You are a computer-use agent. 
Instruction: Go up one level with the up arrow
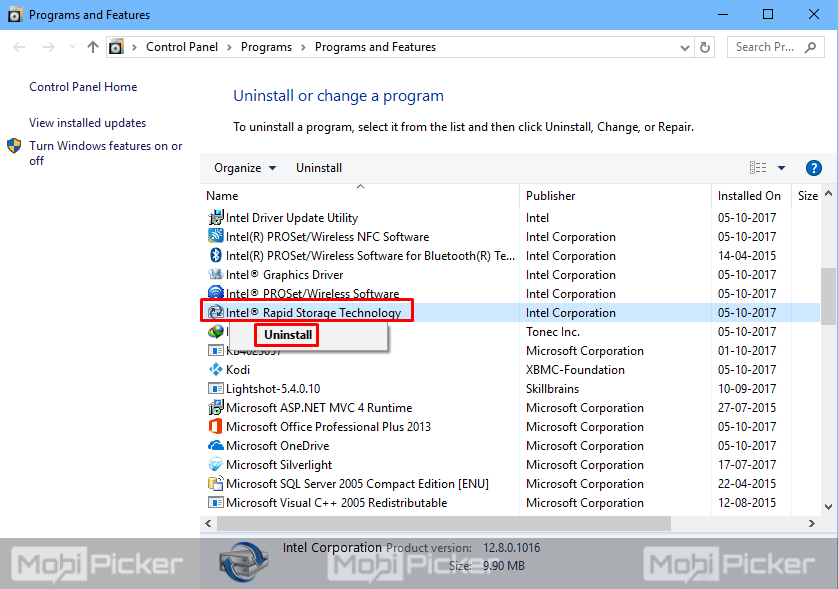(x=92, y=47)
